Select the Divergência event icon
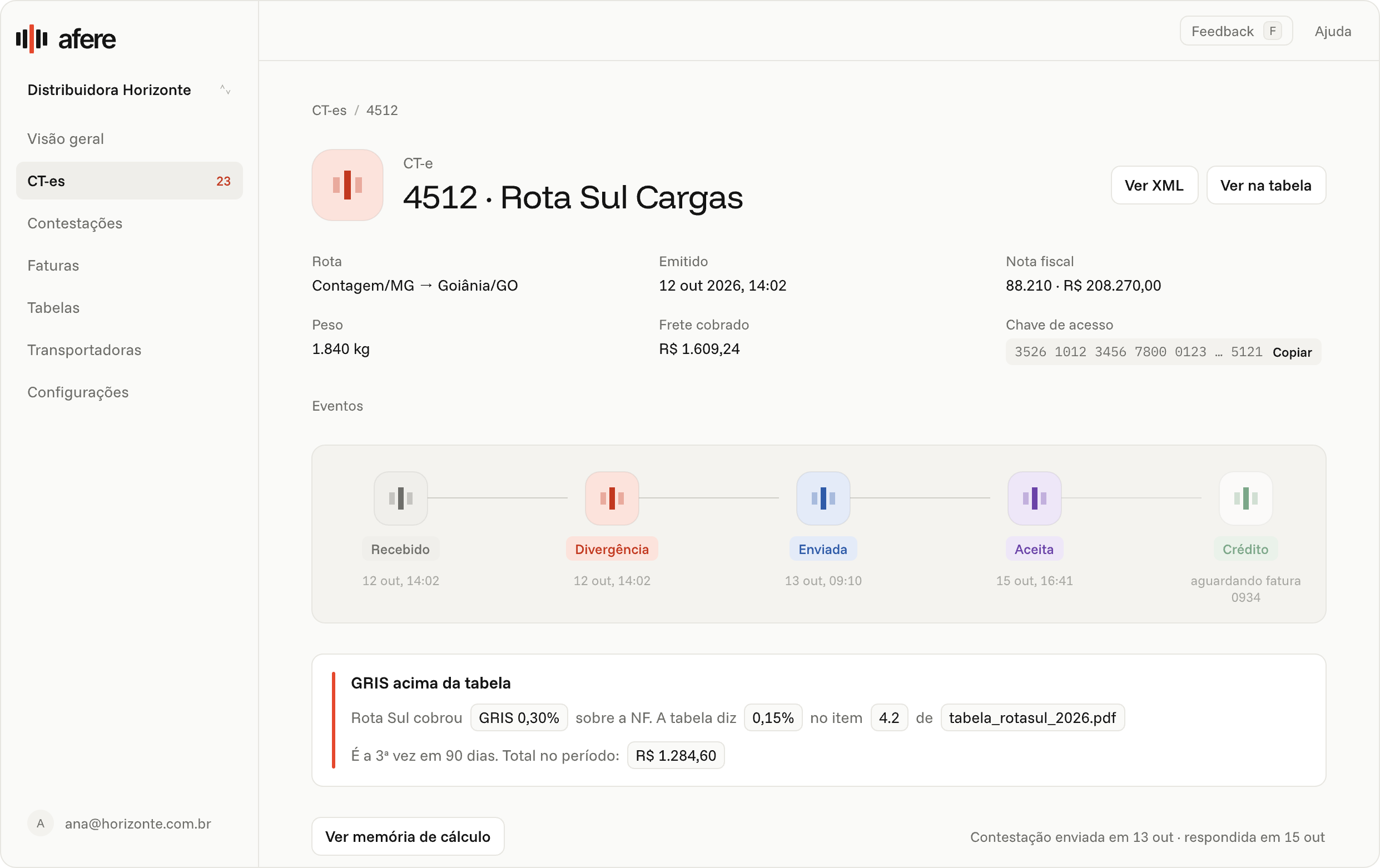Screen dimensions: 1380x868 point(612,498)
